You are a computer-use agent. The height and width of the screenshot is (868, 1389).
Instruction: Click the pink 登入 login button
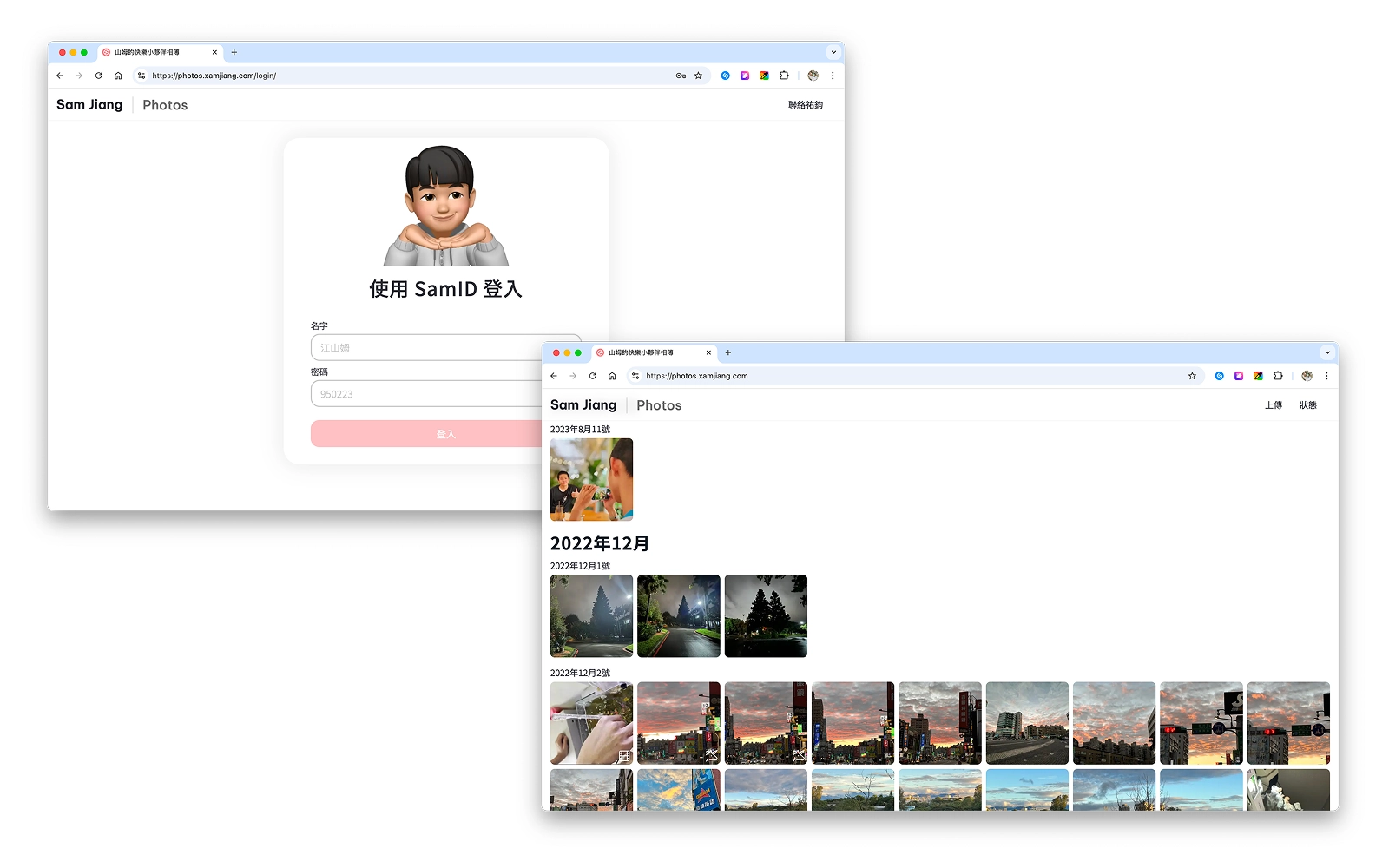click(x=446, y=434)
